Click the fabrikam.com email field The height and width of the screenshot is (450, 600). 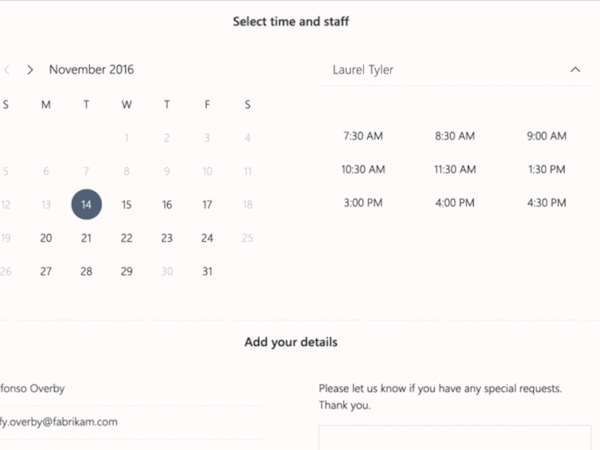[x=130, y=422]
